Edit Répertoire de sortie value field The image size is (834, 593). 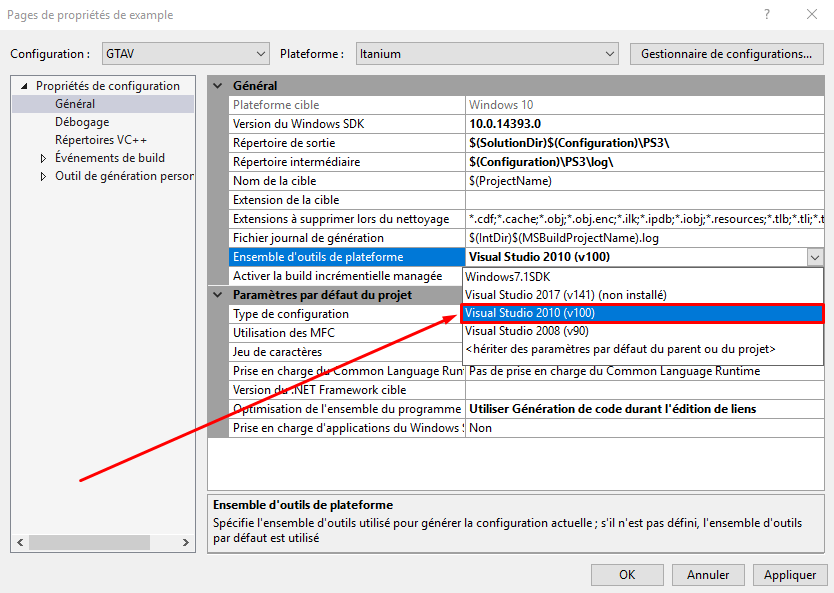(645, 143)
